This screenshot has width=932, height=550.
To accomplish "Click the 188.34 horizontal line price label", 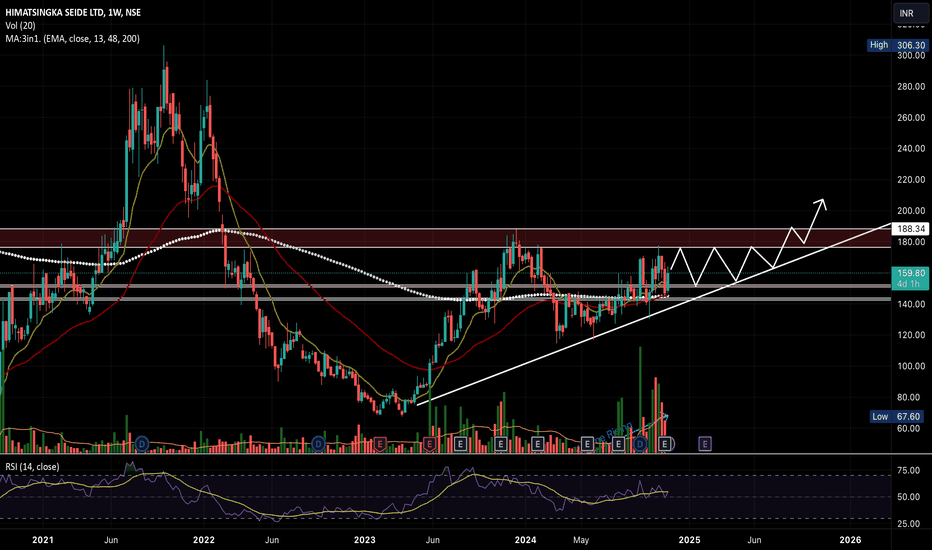I will point(911,228).
